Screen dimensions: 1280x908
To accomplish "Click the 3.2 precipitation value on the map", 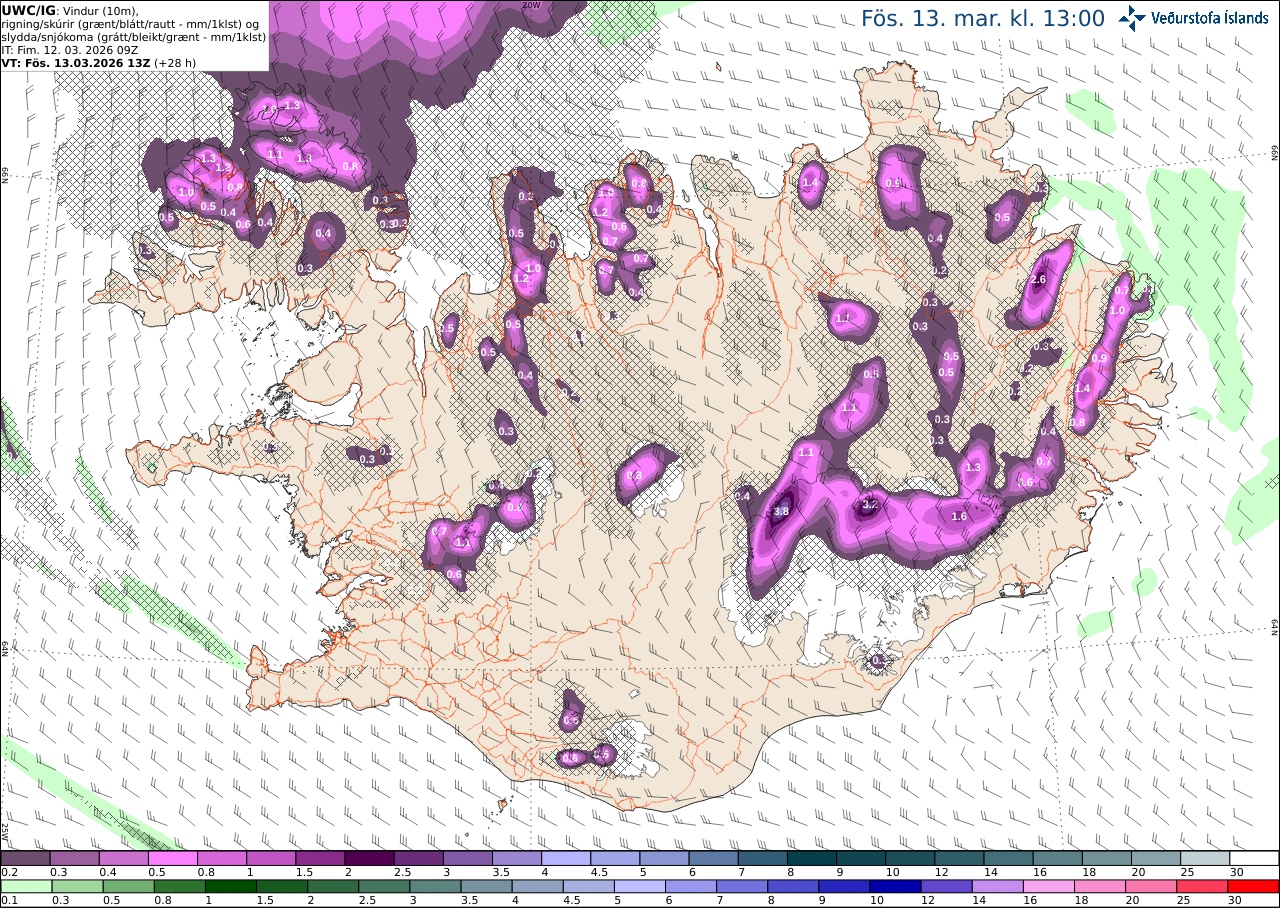I will tap(869, 504).
